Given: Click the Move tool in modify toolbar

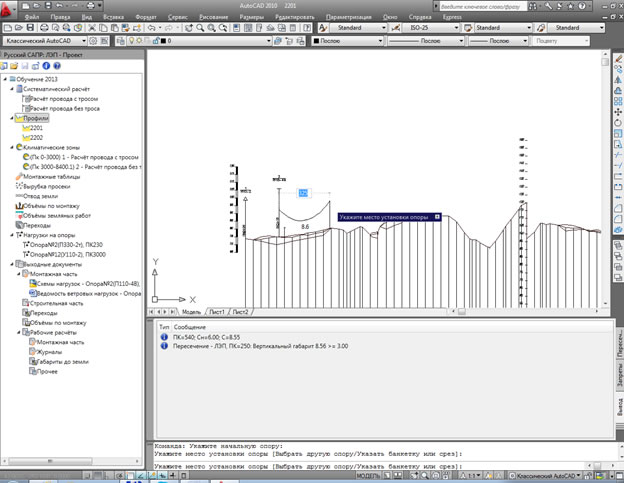Looking at the screenshot, I should click(x=618, y=112).
